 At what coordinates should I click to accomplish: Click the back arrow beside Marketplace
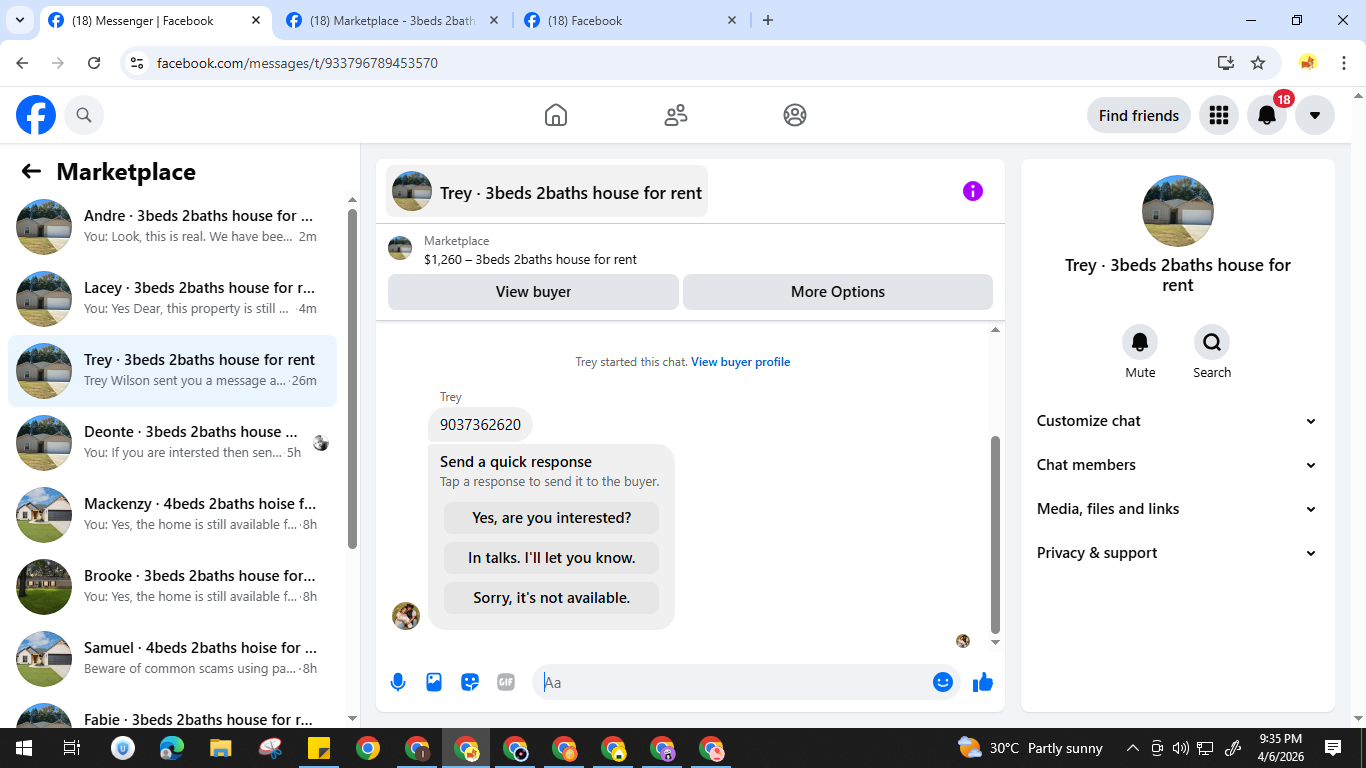pyautogui.click(x=31, y=171)
